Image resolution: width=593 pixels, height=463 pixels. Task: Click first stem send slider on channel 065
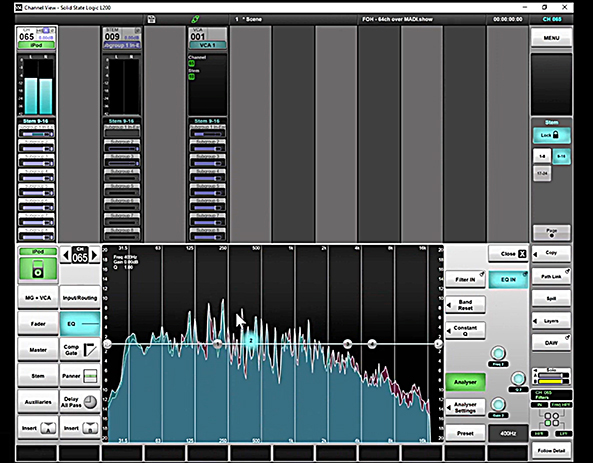tap(37, 134)
